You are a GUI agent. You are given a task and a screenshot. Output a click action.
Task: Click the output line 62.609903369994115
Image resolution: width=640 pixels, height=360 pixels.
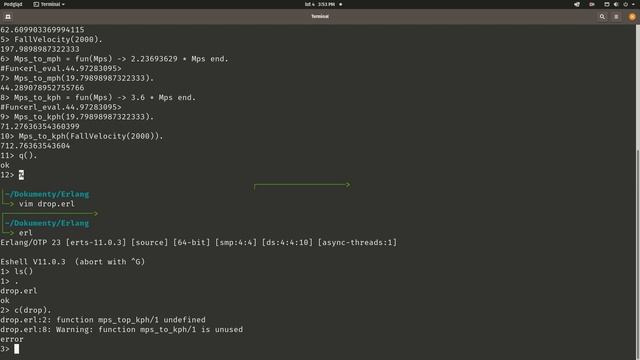coord(42,30)
